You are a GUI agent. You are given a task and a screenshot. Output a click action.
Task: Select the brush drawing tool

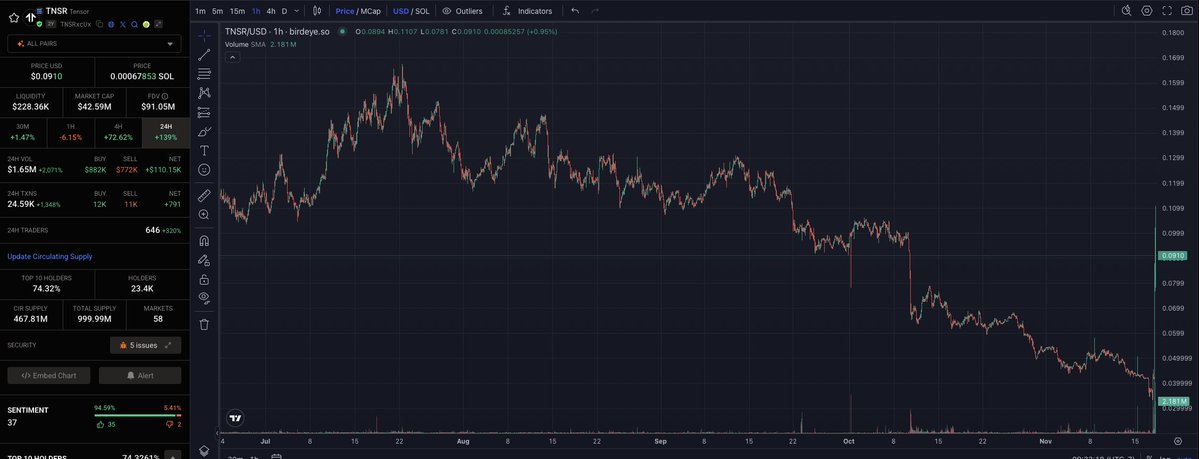[x=204, y=132]
